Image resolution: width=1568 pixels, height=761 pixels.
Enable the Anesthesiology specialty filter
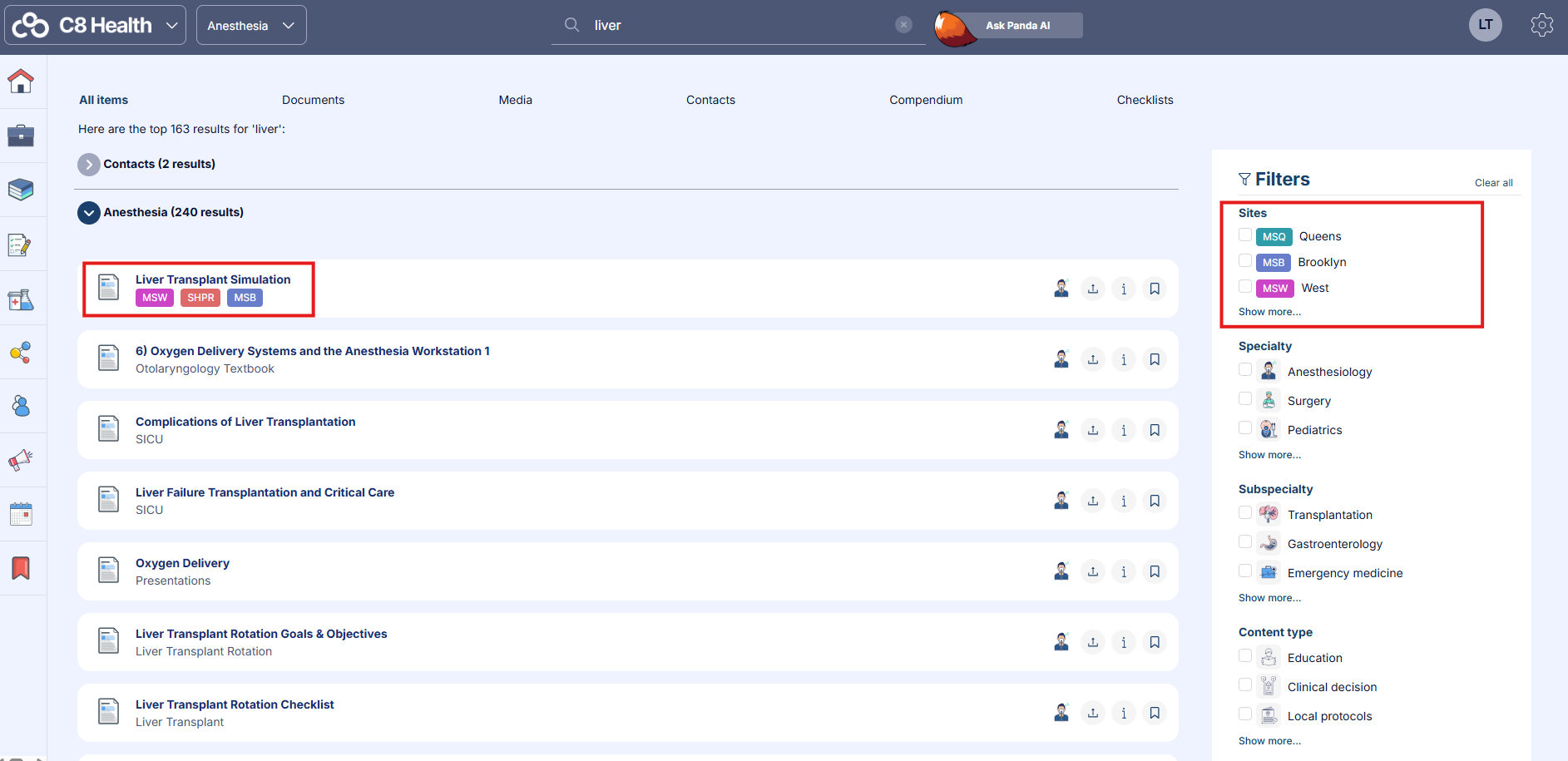1245,370
